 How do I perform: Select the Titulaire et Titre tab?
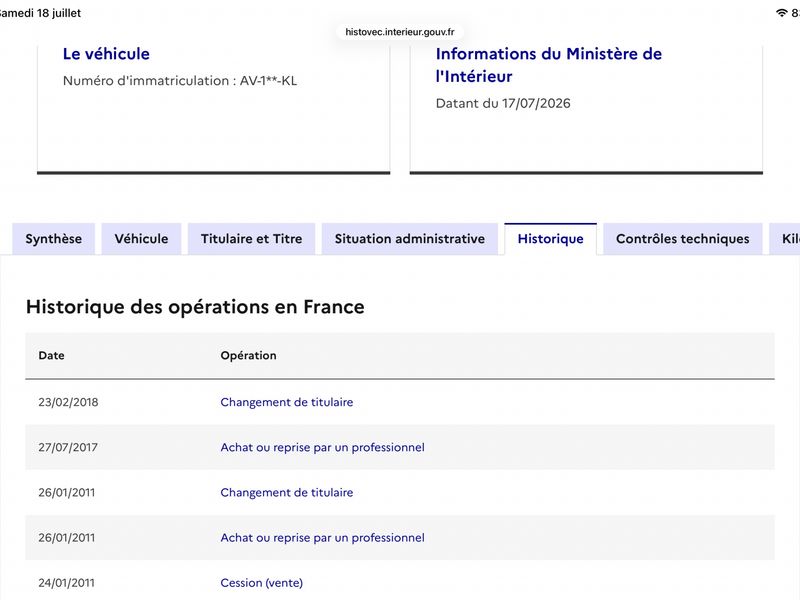coord(252,239)
